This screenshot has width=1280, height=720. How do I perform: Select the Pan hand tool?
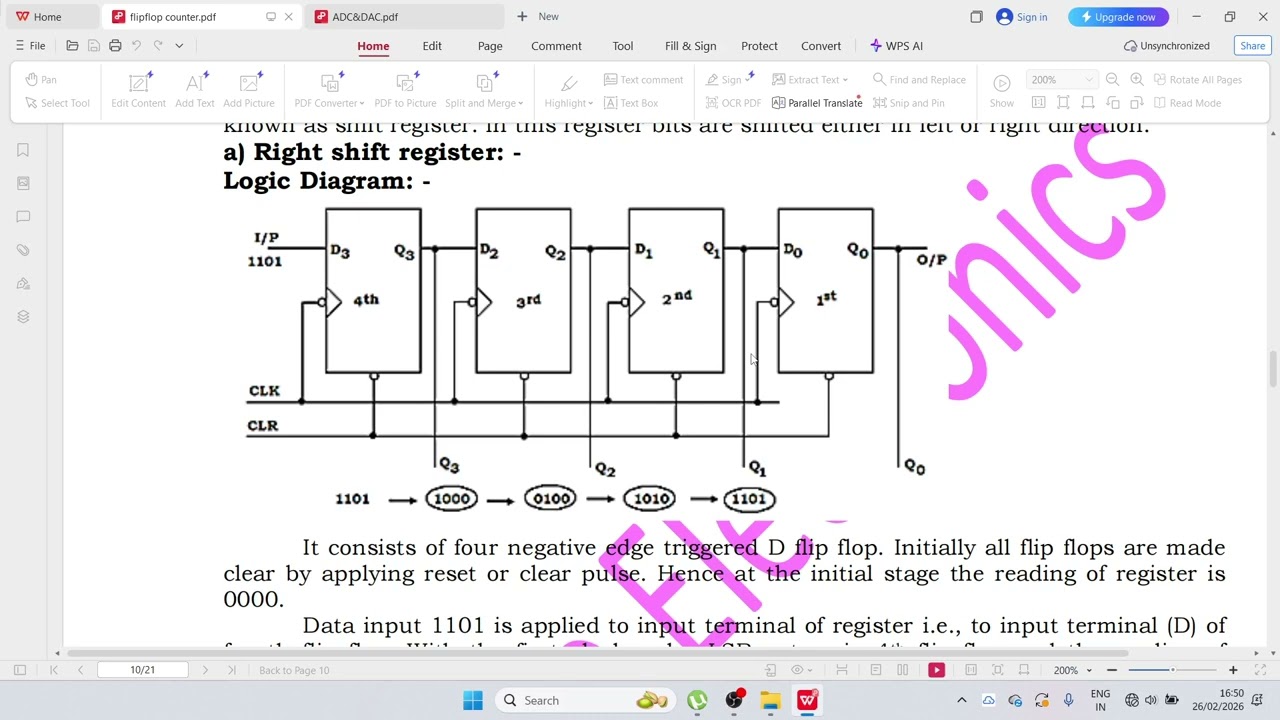tap(41, 80)
